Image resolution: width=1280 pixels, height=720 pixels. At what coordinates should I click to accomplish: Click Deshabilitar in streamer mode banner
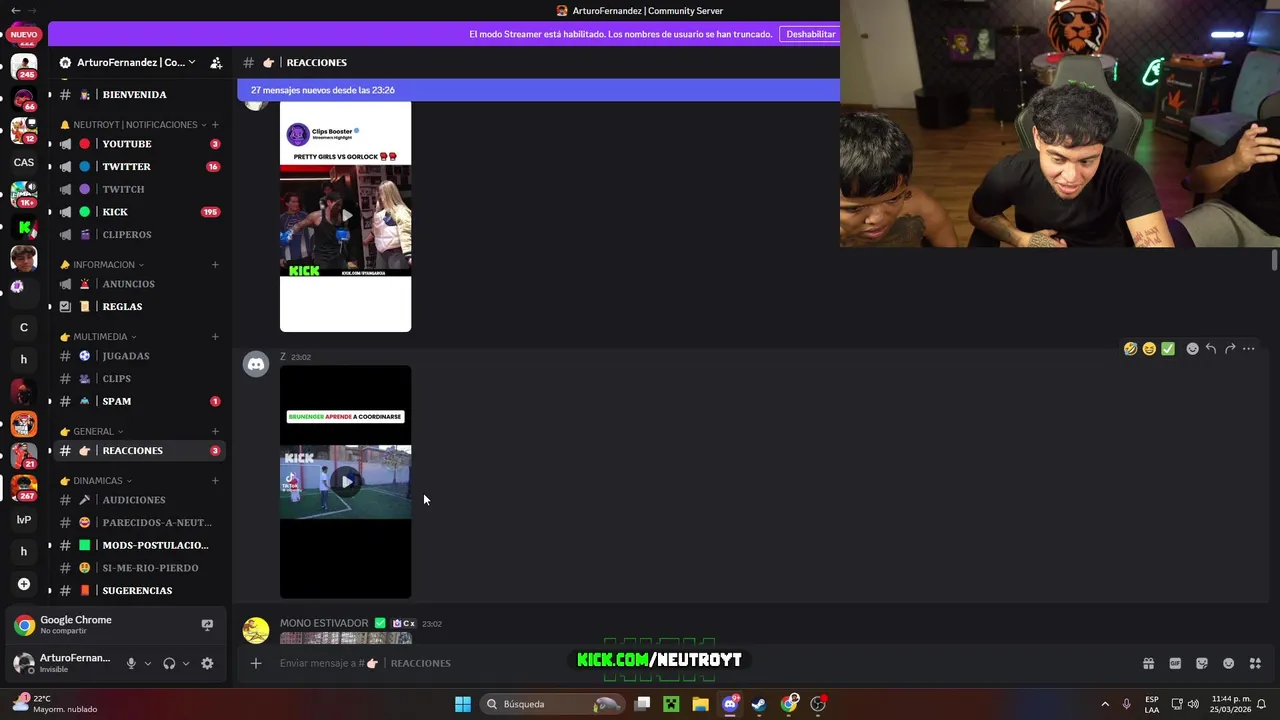(x=810, y=34)
